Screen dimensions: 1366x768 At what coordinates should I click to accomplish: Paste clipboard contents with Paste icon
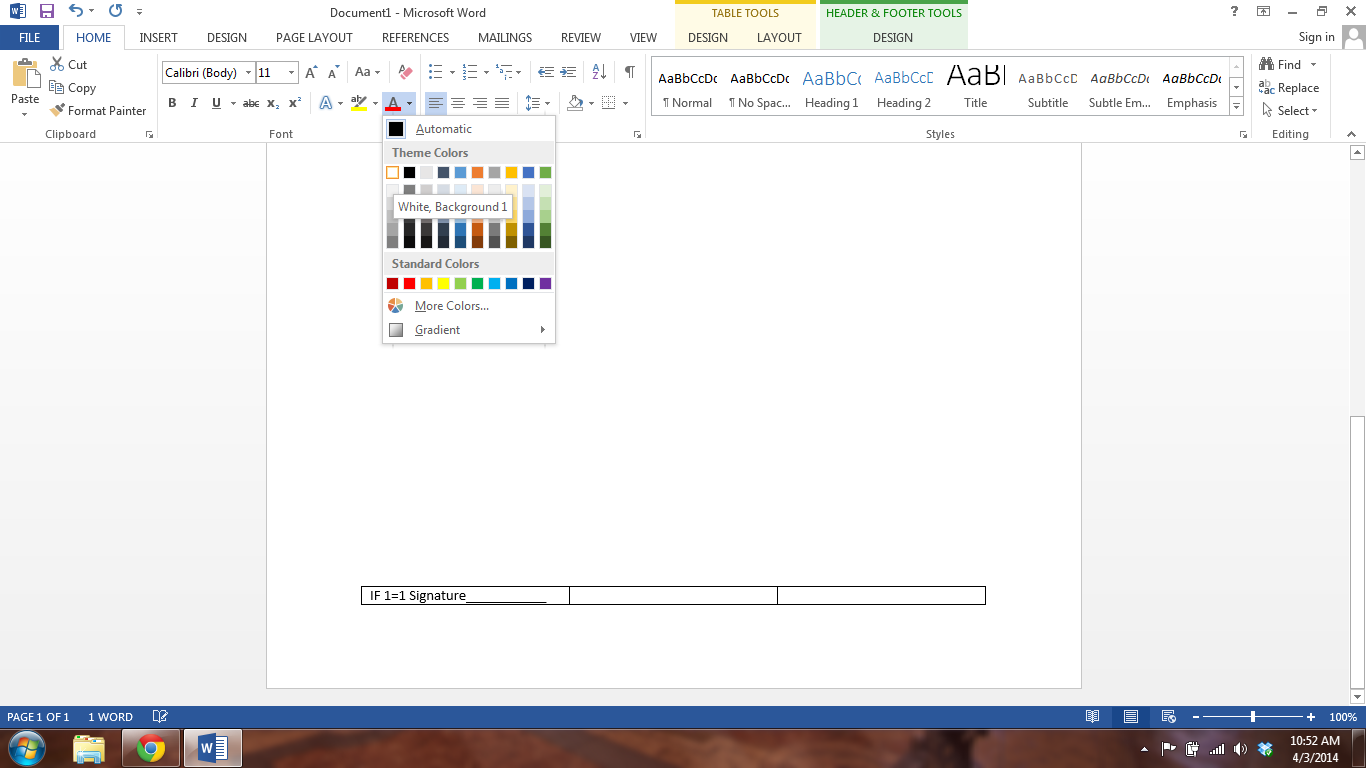click(25, 76)
